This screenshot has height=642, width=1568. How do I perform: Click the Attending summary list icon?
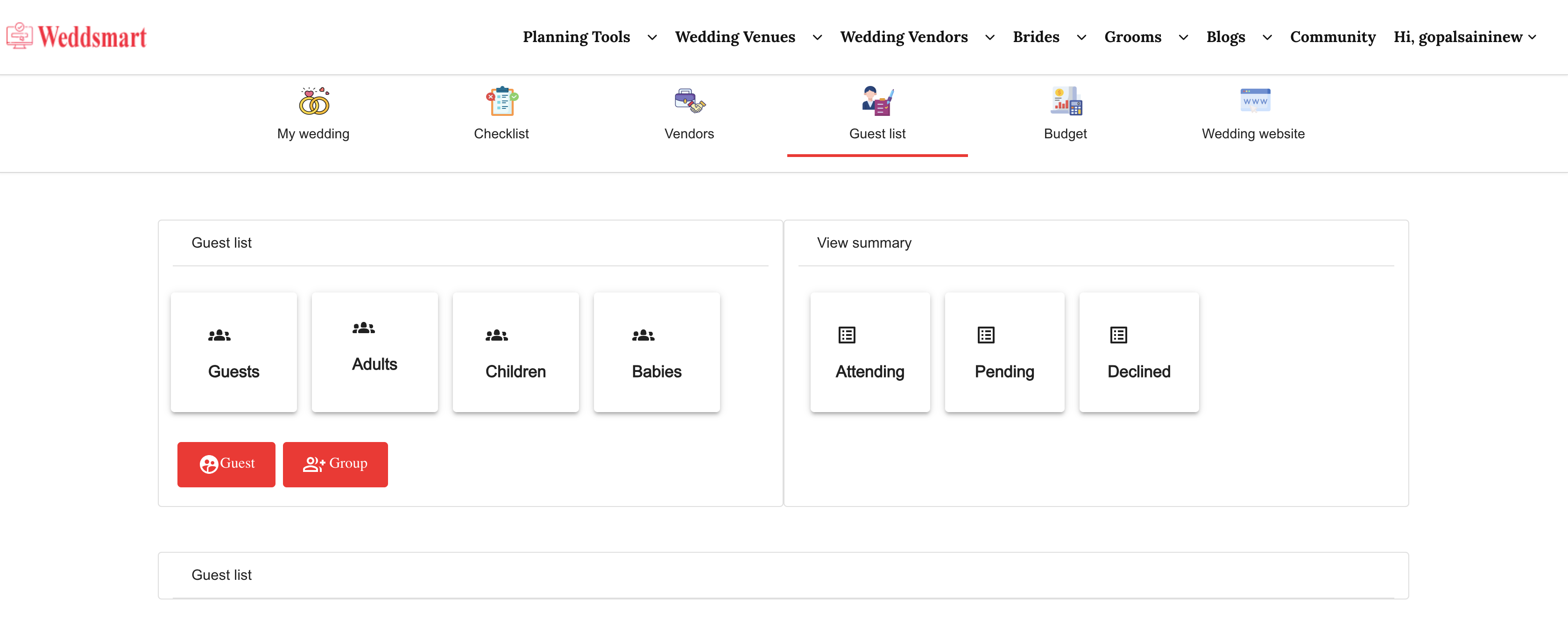pyautogui.click(x=847, y=335)
